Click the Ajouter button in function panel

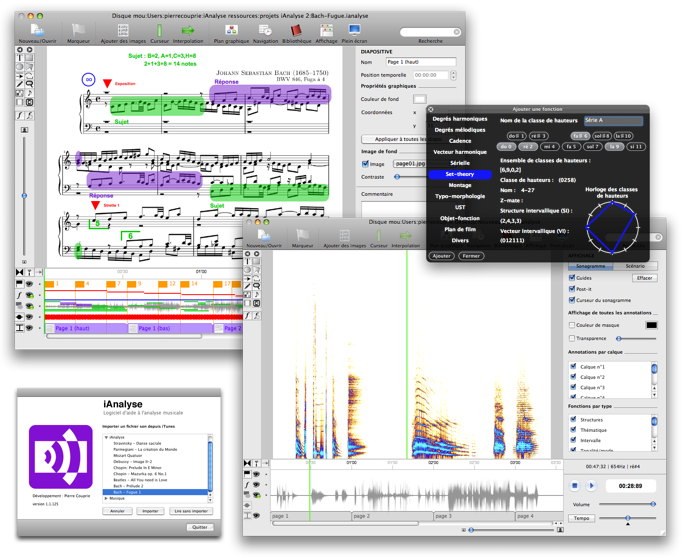[x=442, y=256]
